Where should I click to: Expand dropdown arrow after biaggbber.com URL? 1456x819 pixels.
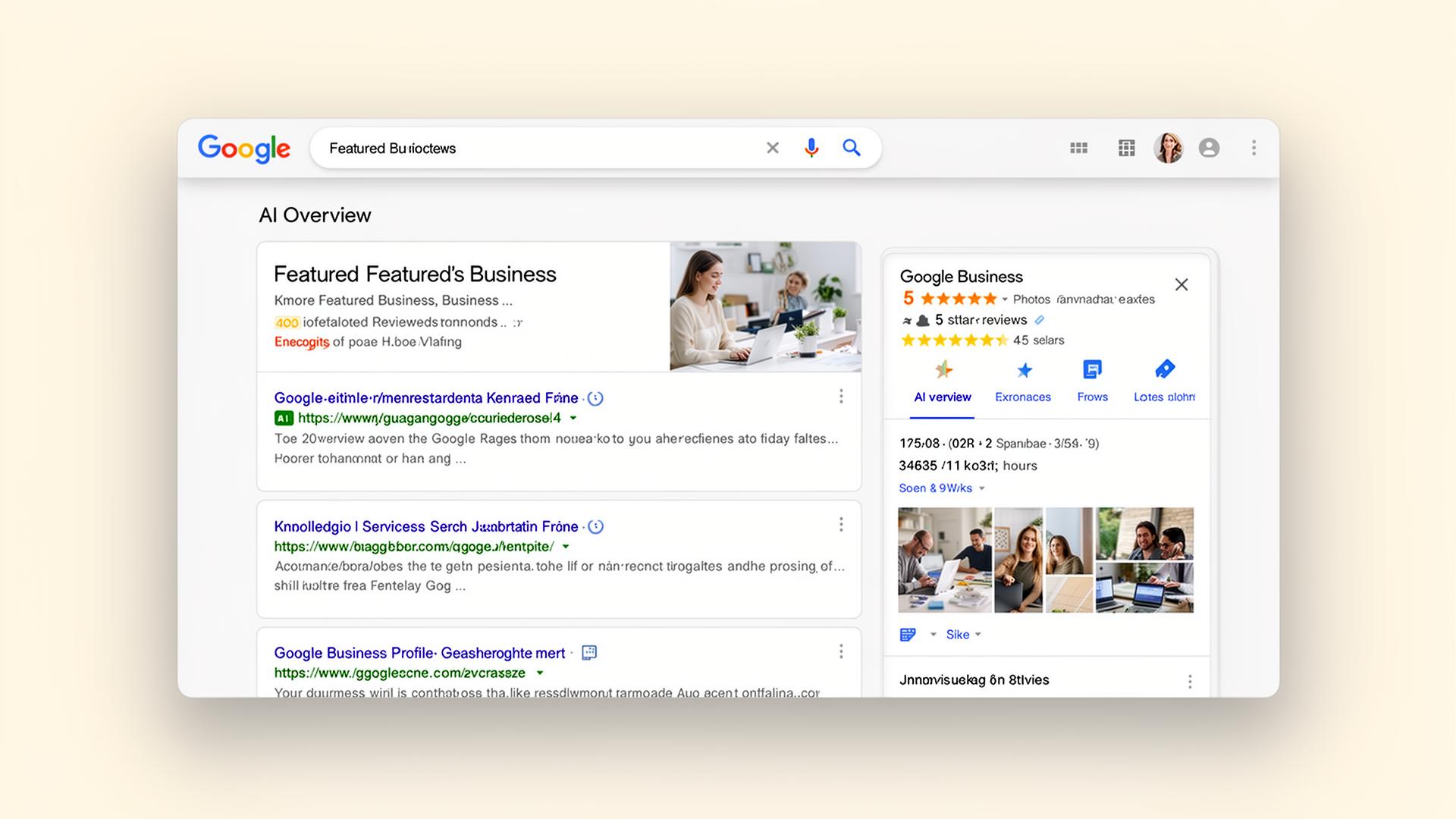566,547
